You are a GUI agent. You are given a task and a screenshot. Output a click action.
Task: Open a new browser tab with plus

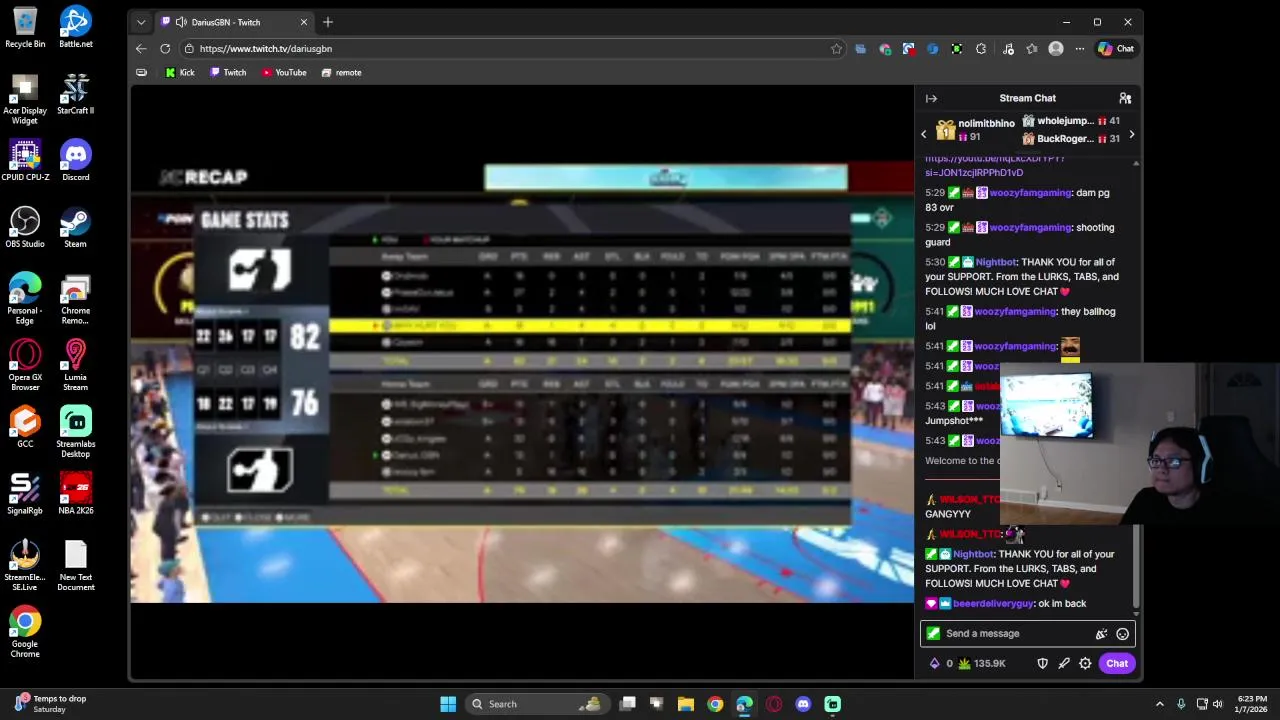(x=328, y=22)
